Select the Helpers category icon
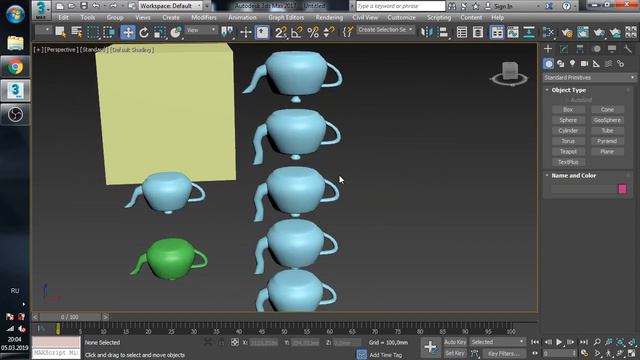Screen dimensions: 640x360 pyautogui.click(x=596, y=64)
